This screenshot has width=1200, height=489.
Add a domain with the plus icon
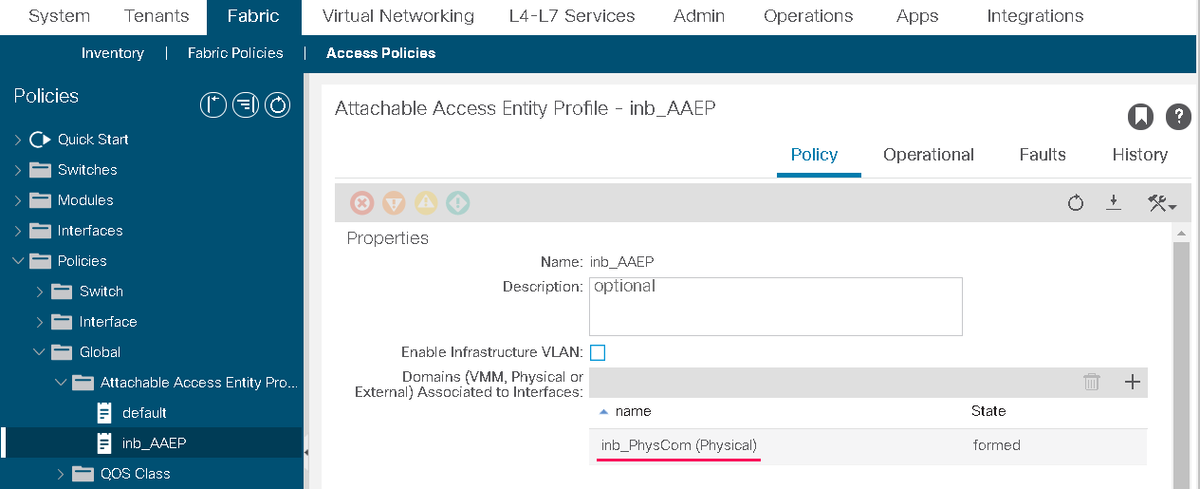click(x=1132, y=381)
